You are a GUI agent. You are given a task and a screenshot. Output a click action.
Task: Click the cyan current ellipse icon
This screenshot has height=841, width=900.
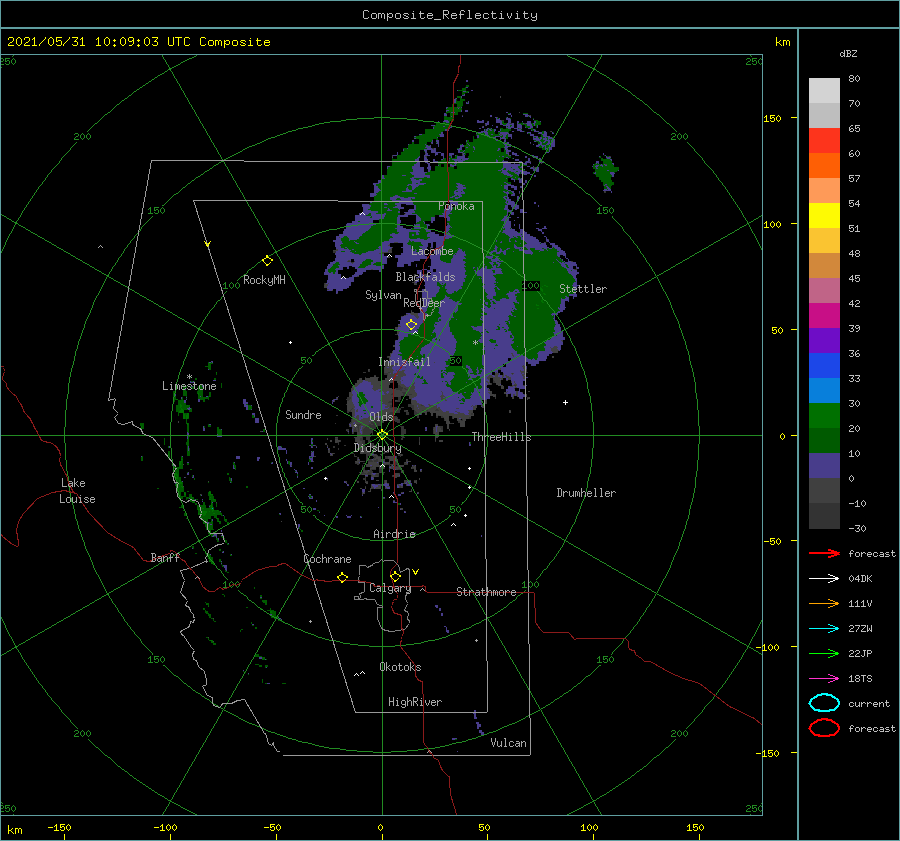[x=824, y=703]
